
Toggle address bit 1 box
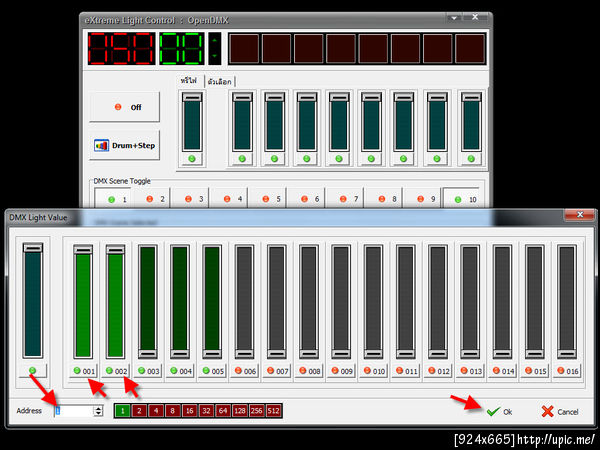(x=122, y=411)
